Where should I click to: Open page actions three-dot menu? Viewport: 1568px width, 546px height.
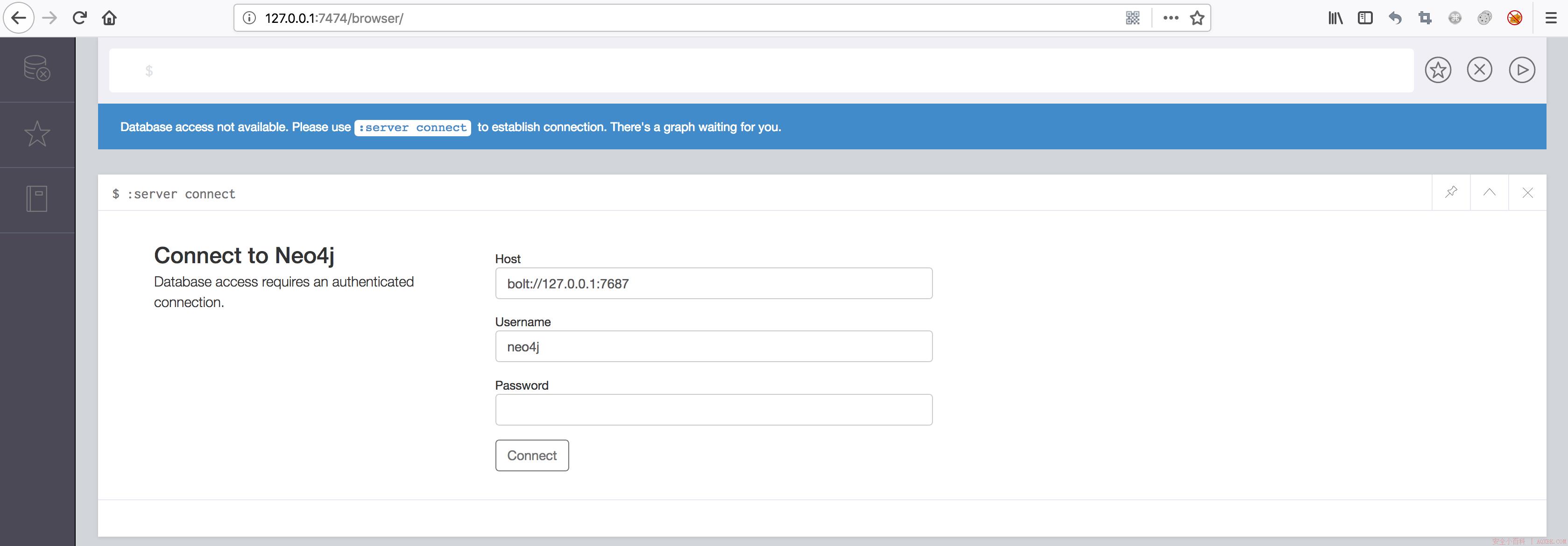tap(1171, 18)
